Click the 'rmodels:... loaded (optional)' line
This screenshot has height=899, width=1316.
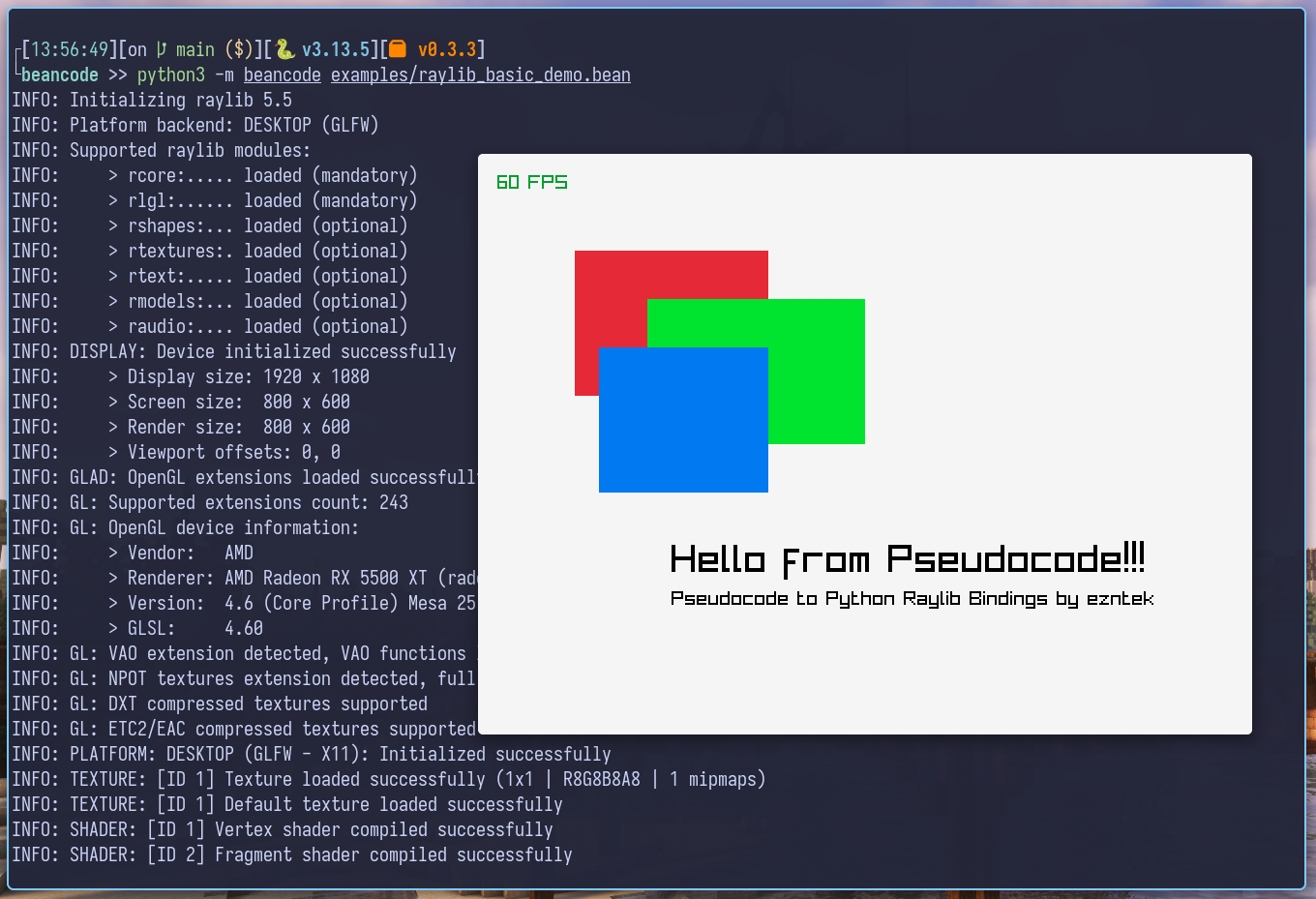[210, 301]
